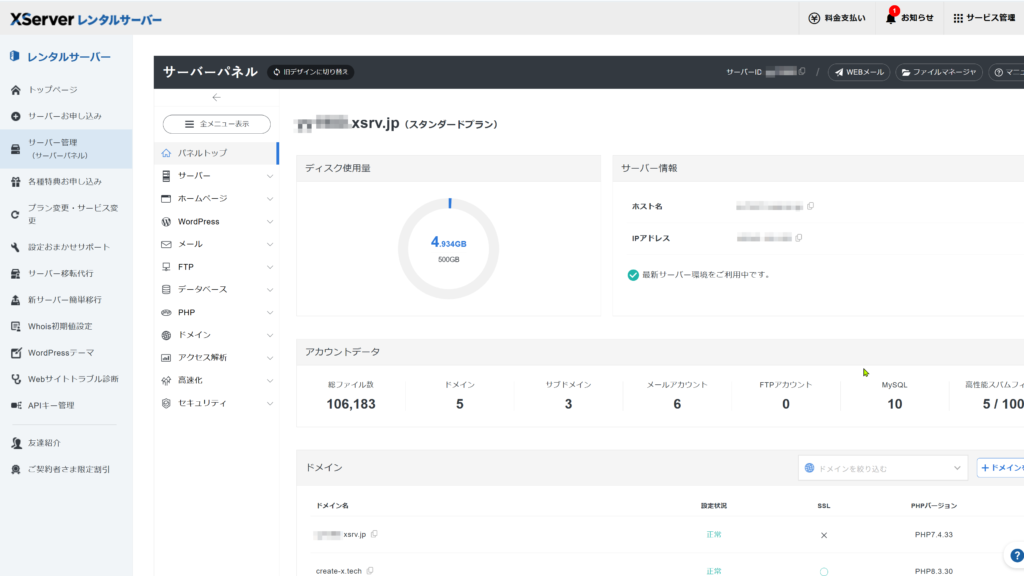1024x576 pixels.
Task: Click the レンタルサーバー sidebar heading
Action: [60, 57]
